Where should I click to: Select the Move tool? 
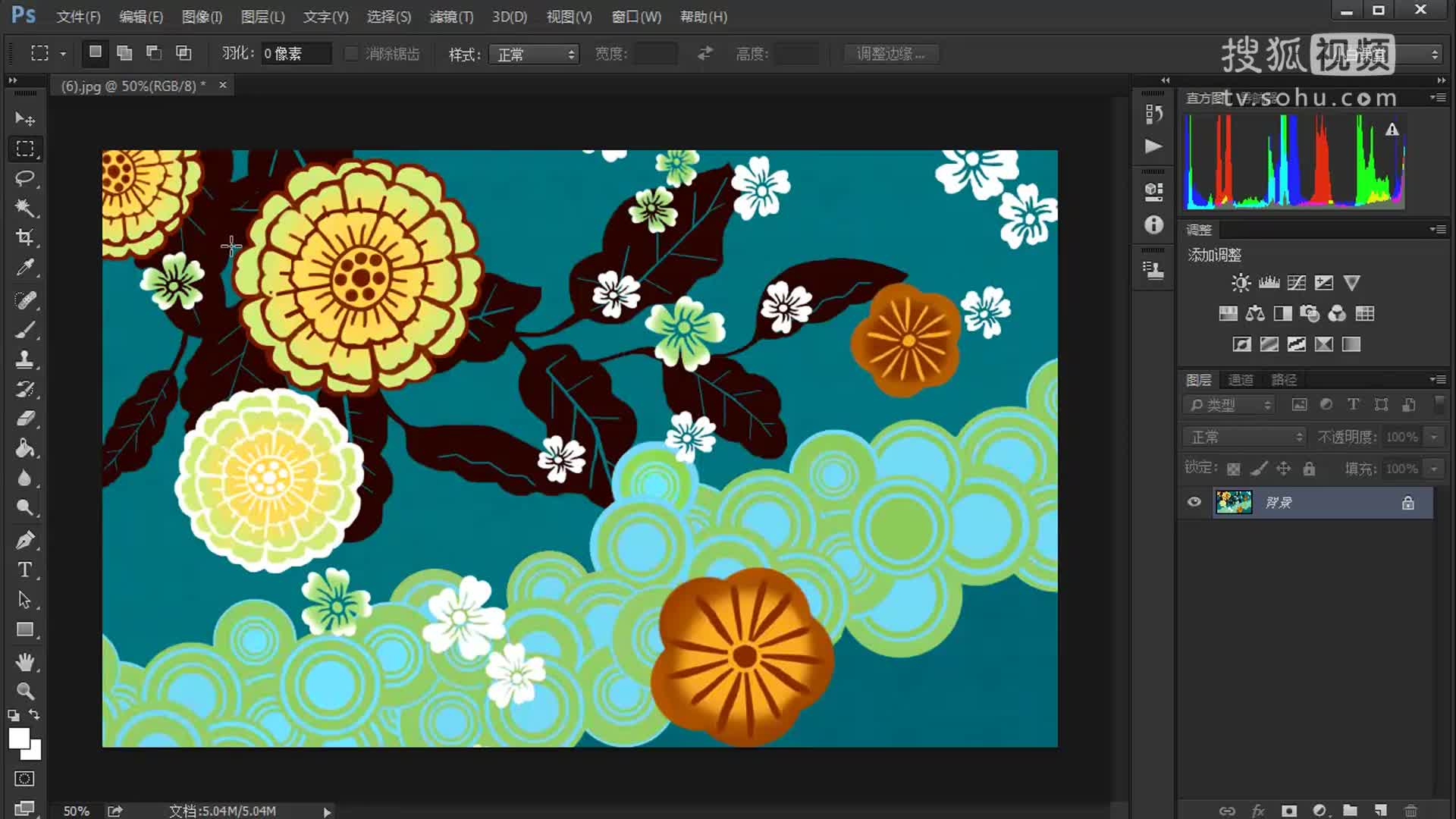(x=25, y=119)
